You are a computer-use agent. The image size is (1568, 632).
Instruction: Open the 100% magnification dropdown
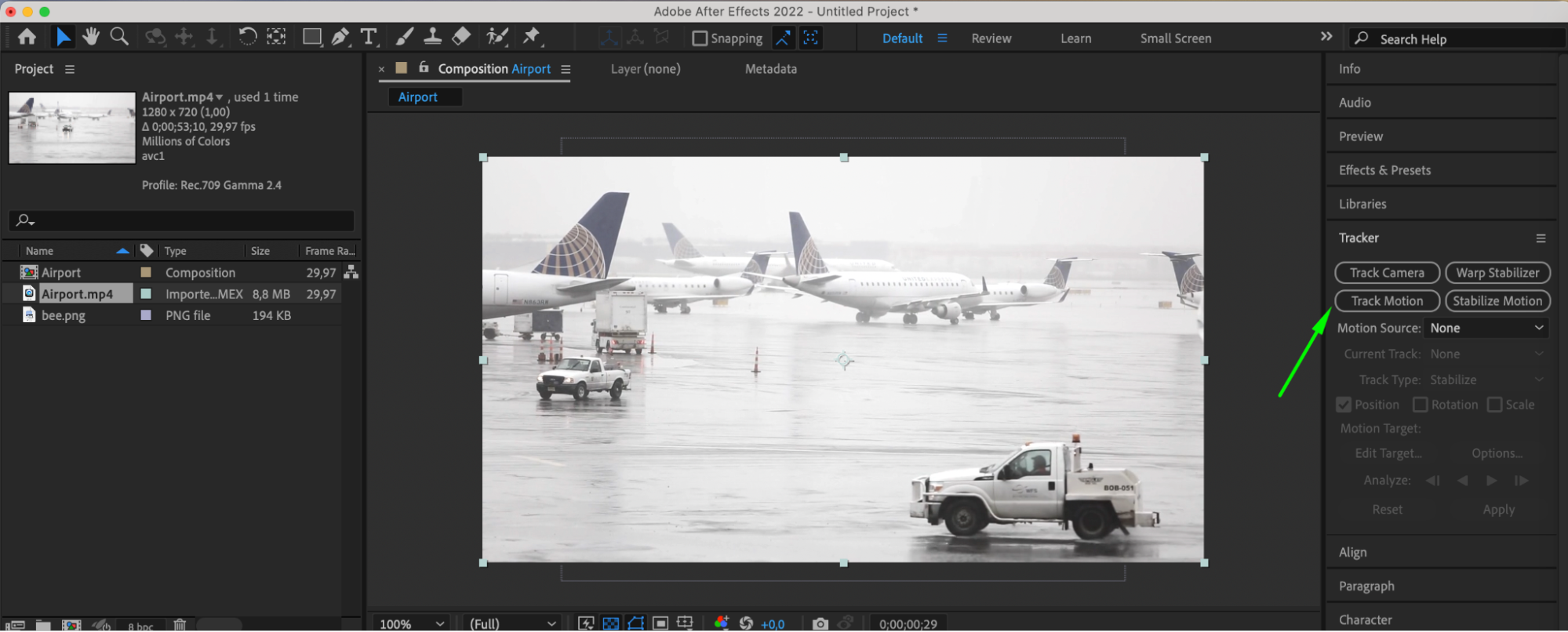(x=411, y=623)
